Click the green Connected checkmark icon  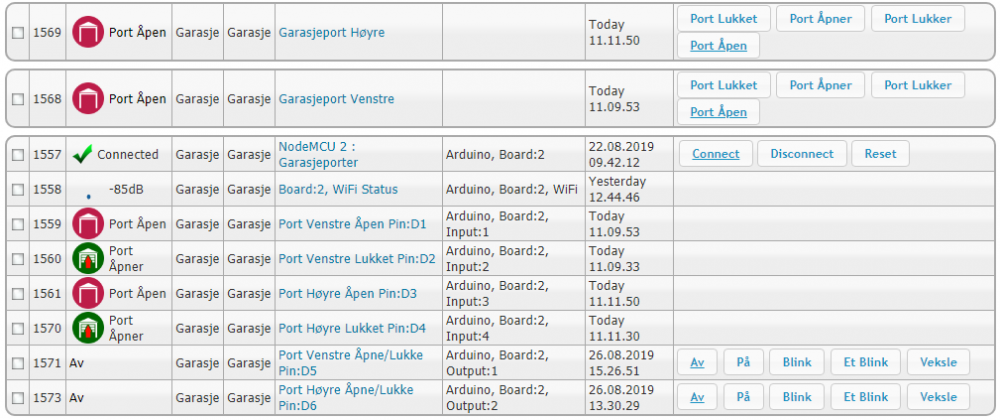point(83,155)
